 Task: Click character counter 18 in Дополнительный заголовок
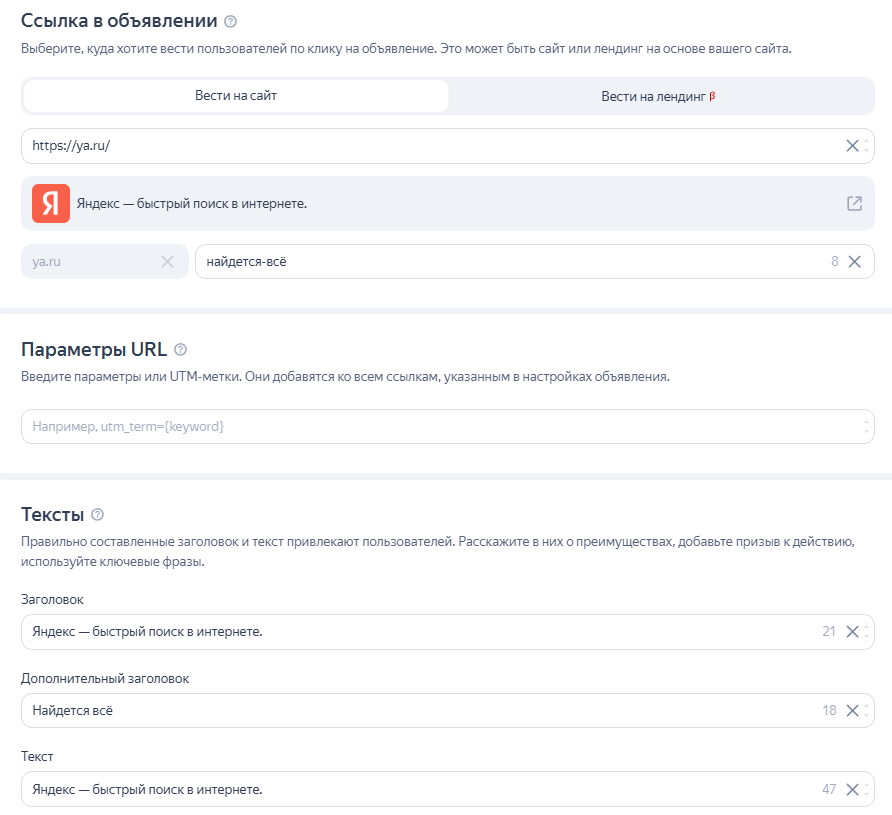[829, 710]
